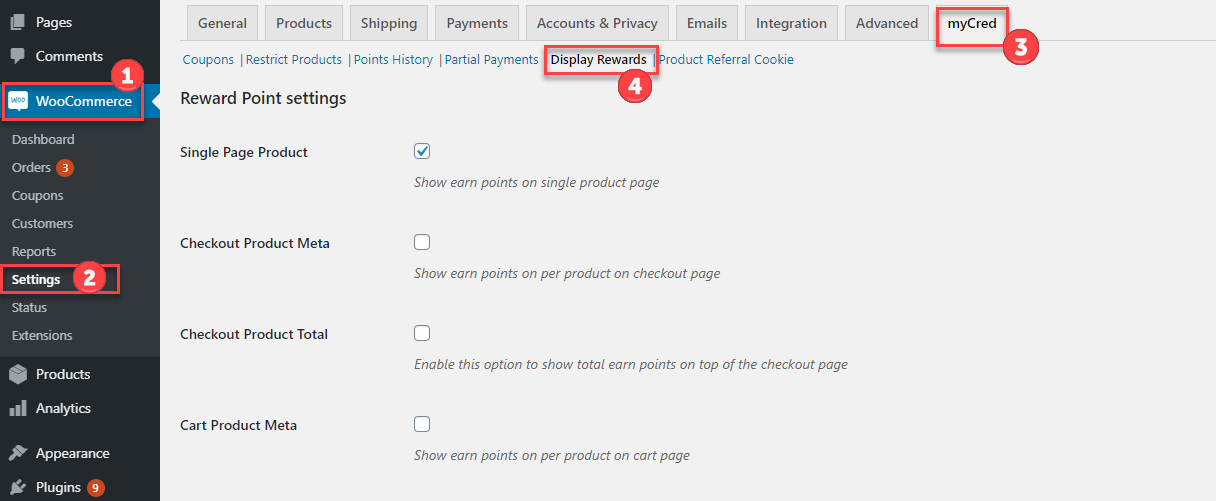Click the WooCommerce logo icon
Image resolution: width=1216 pixels, height=501 pixels.
pyautogui.click(x=18, y=101)
